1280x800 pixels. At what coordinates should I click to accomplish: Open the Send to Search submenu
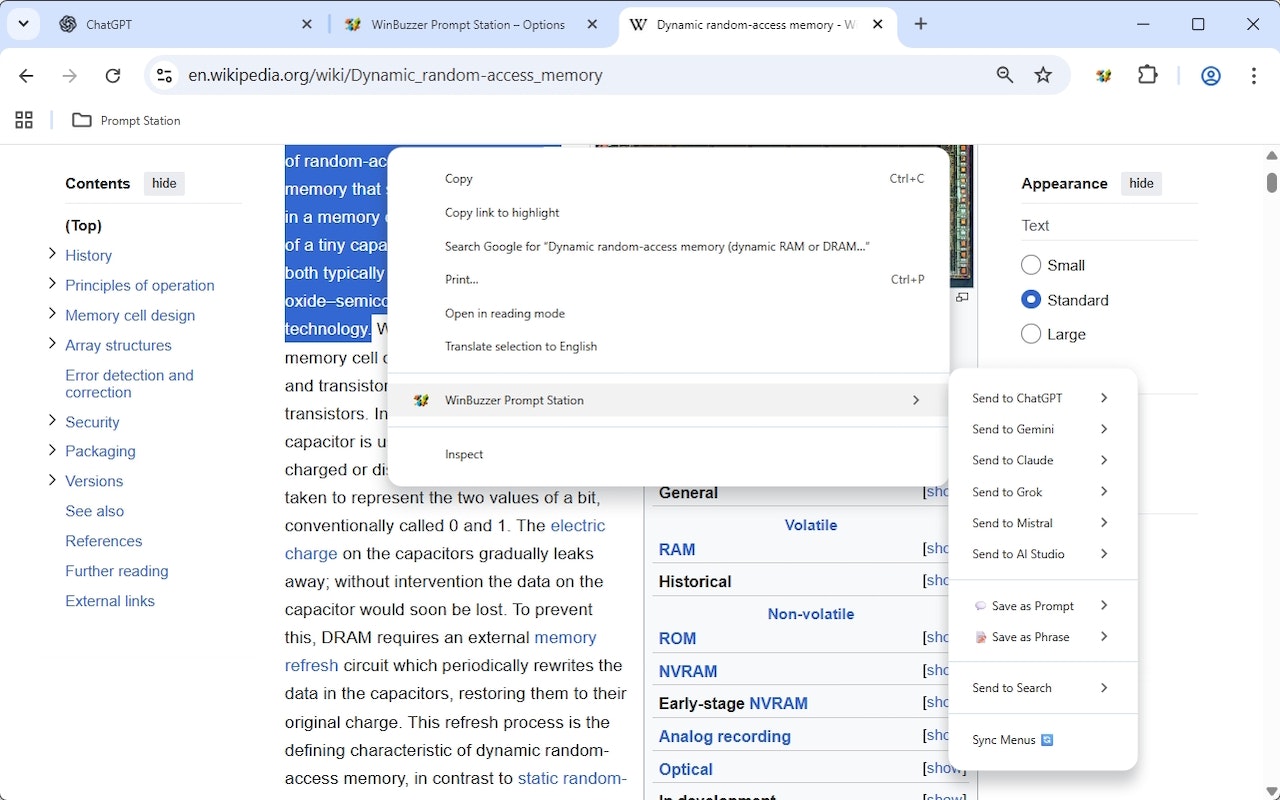click(1042, 688)
